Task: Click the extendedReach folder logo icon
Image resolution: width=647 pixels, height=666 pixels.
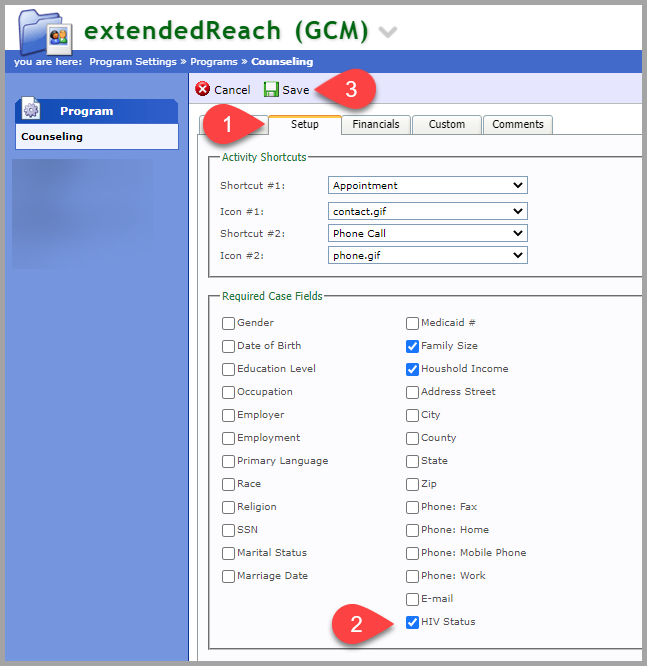Action: (45, 32)
